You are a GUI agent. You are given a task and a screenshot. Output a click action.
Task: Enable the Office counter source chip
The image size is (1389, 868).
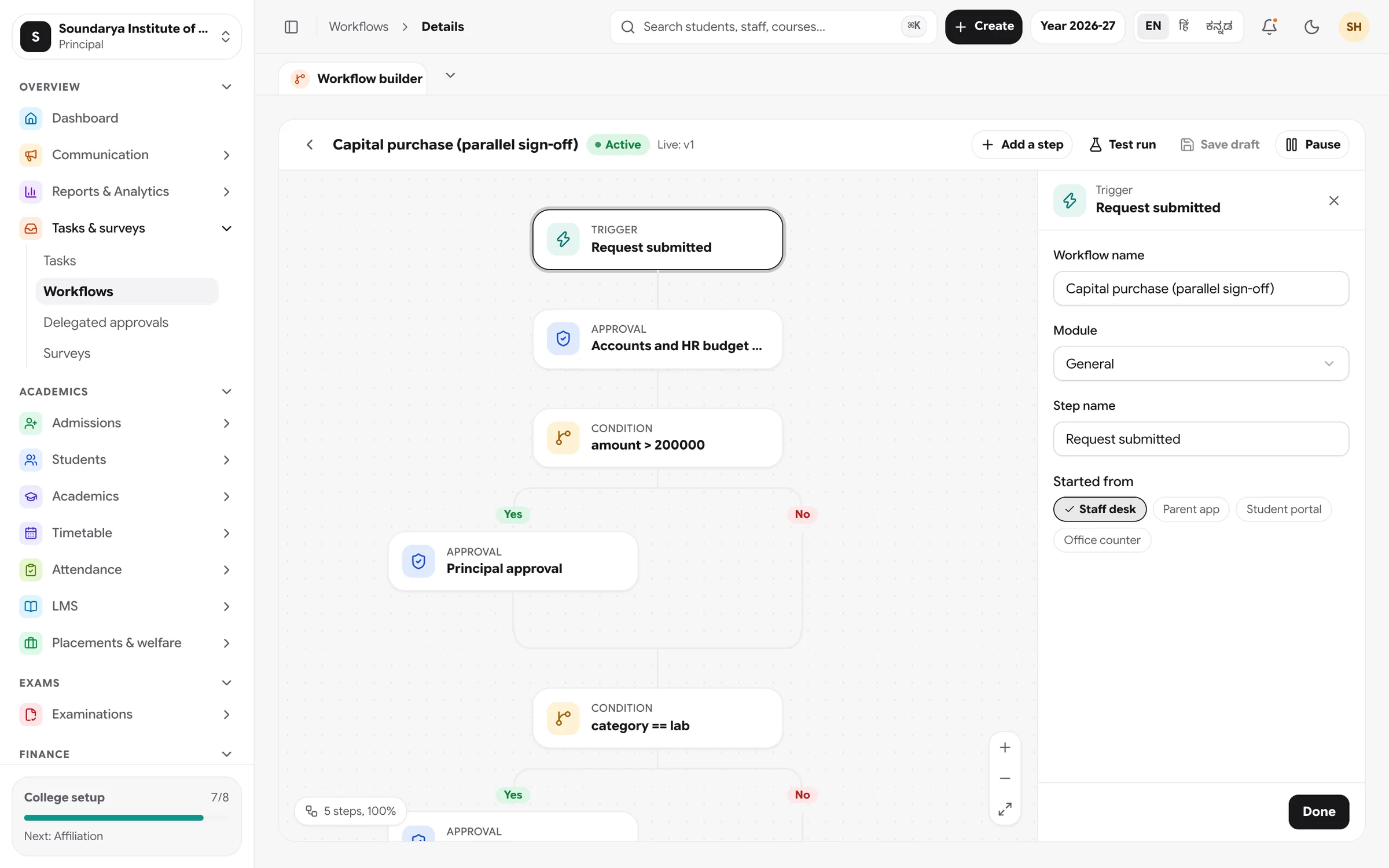point(1102,540)
